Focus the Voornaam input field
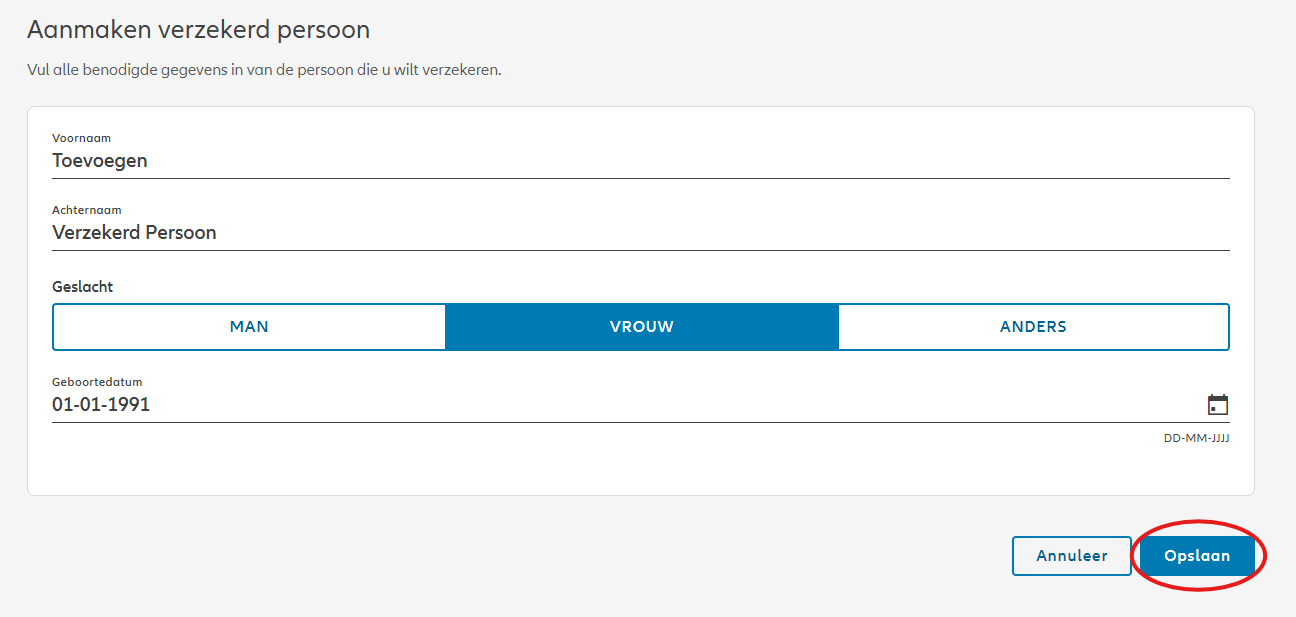 click(x=640, y=161)
